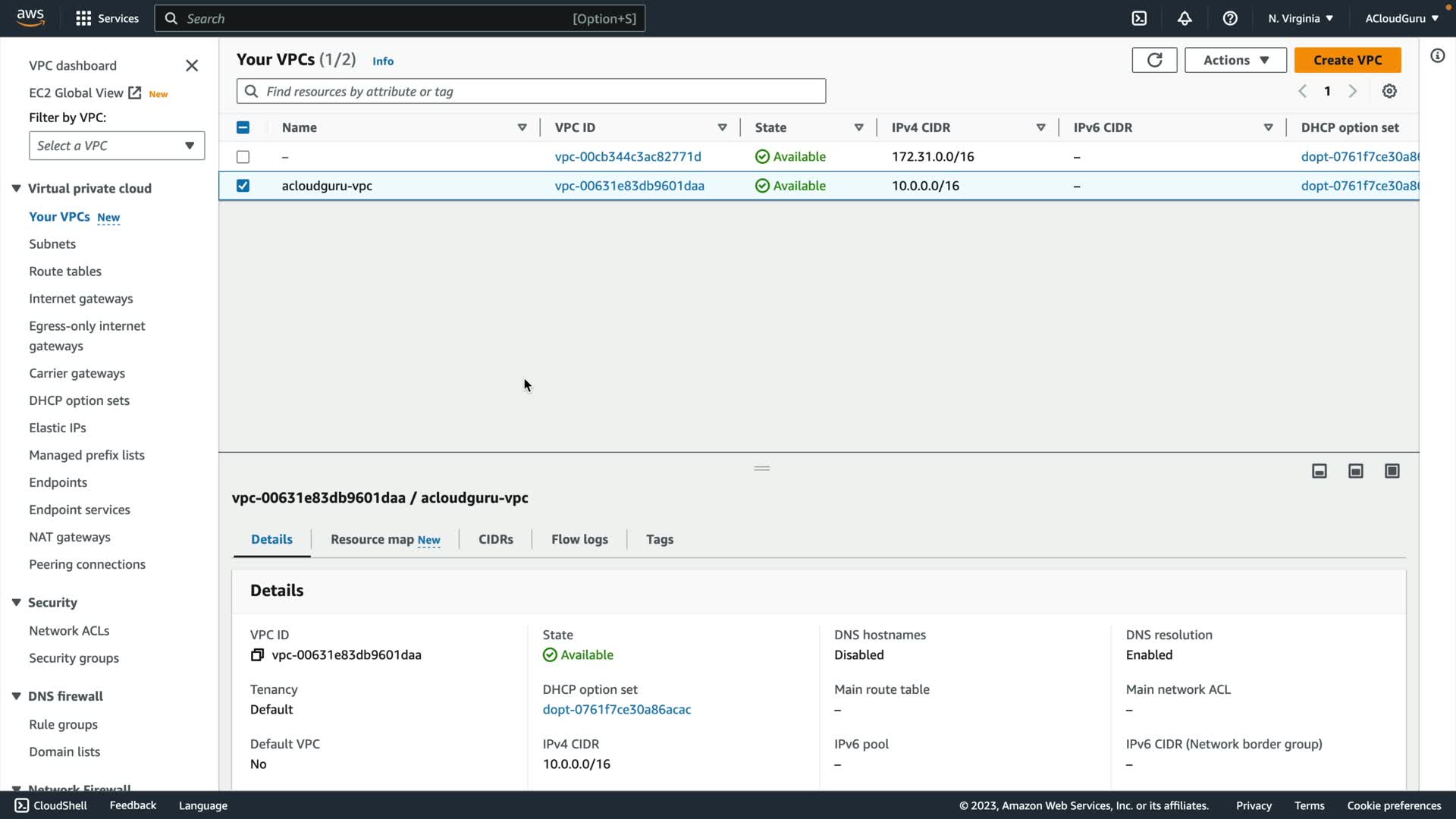Open the Services grid menu
This screenshot has width=1456, height=819.
click(83, 18)
